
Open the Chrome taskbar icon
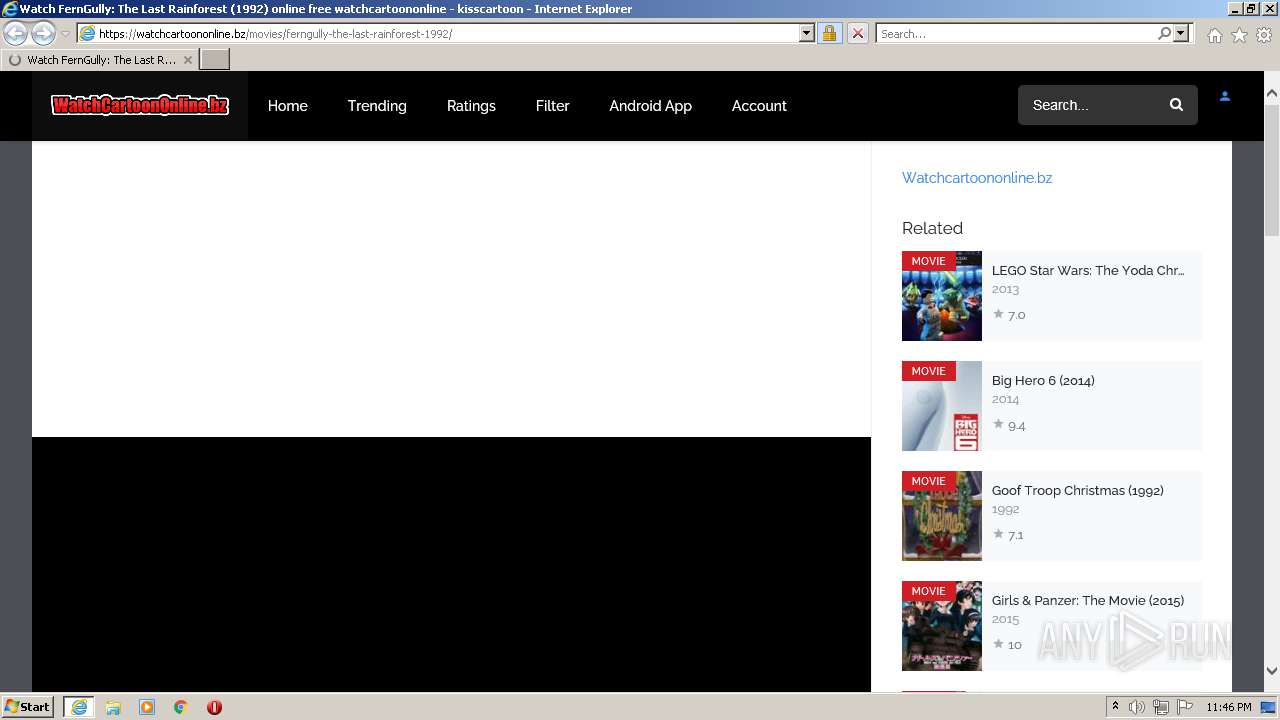coord(180,707)
